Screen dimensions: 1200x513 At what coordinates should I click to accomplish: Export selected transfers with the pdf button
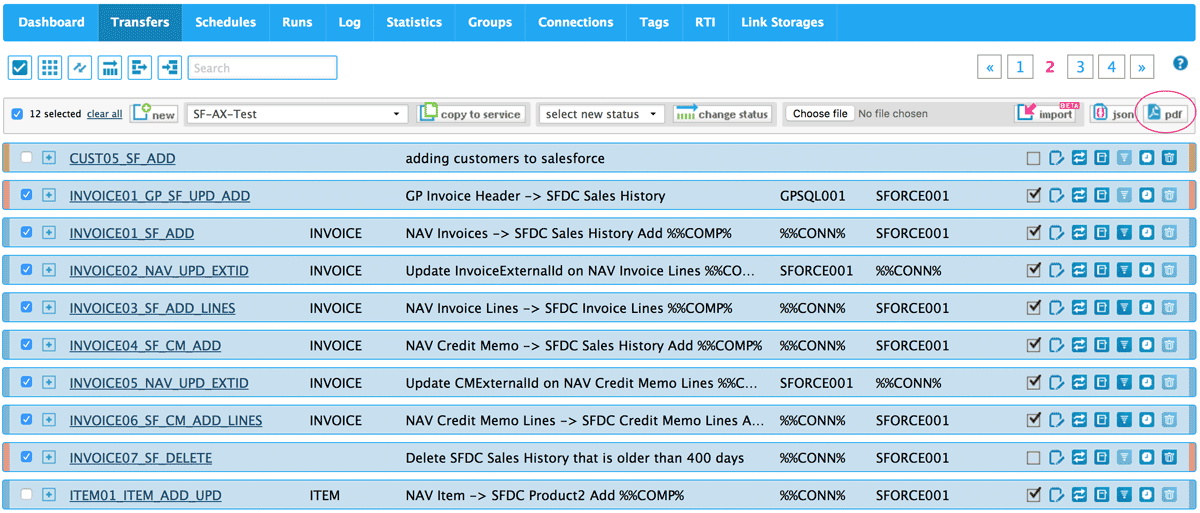(x=1165, y=114)
